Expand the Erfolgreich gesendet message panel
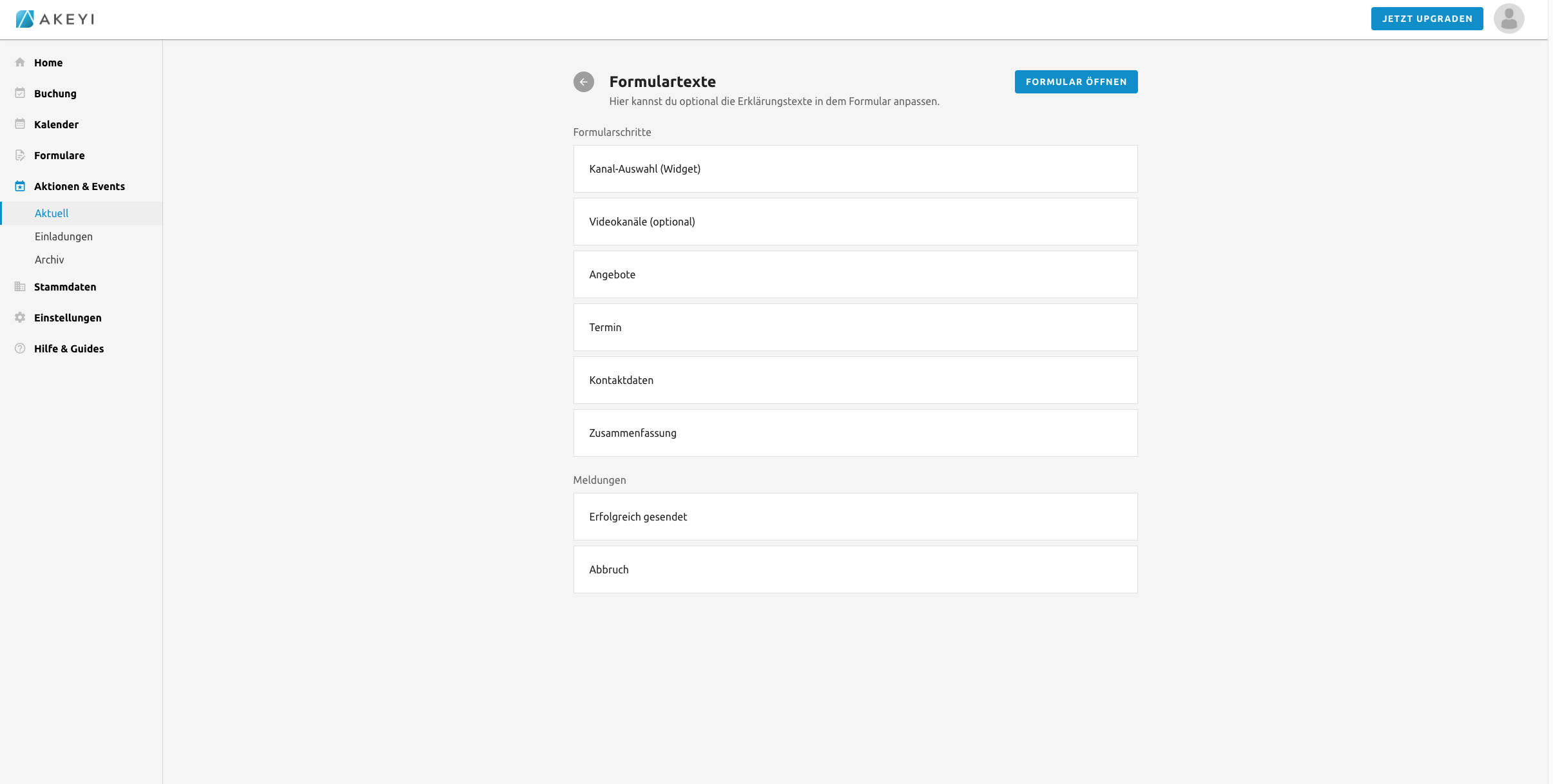The height and width of the screenshot is (784, 1553). 855,517
